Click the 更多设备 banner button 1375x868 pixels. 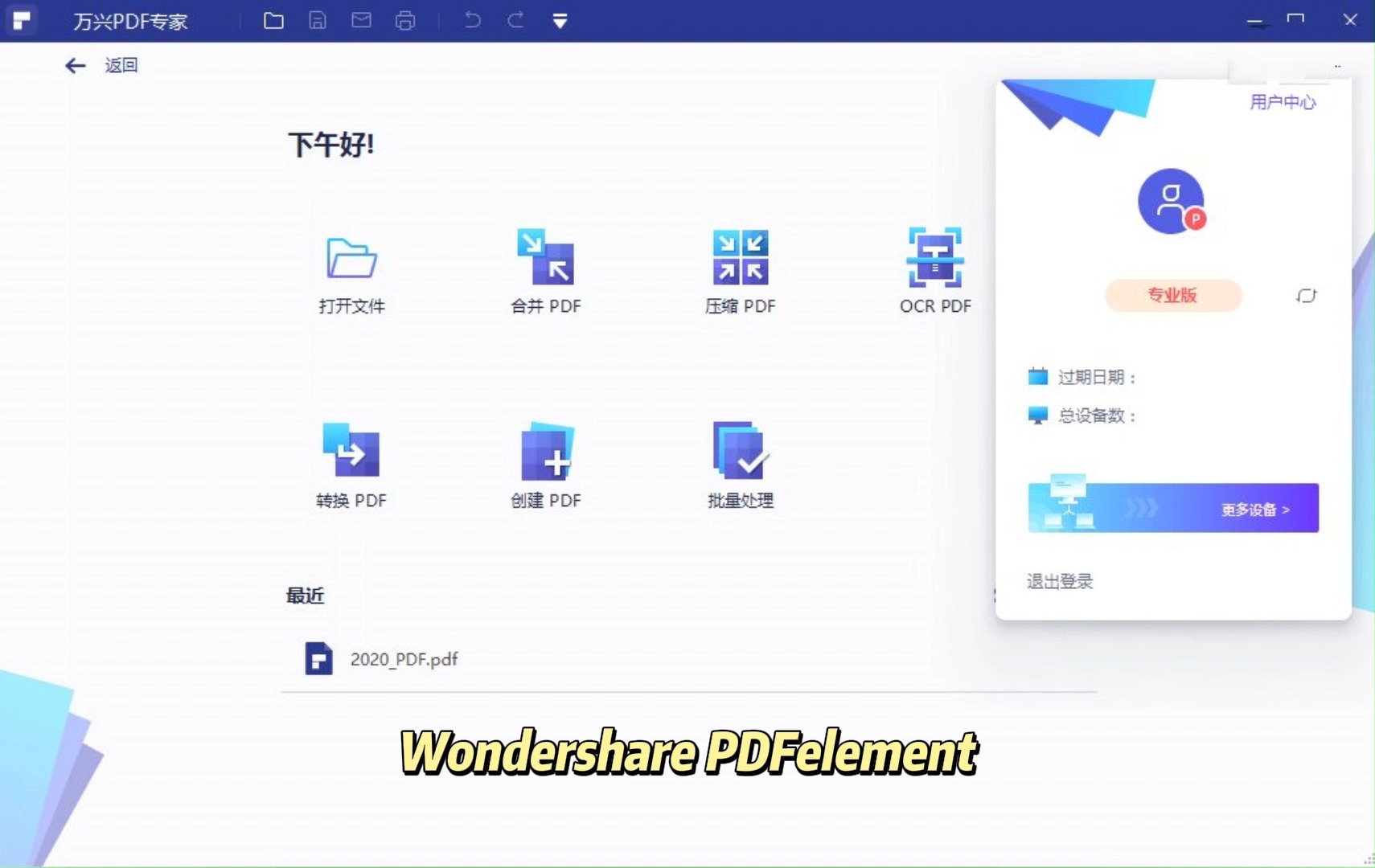(1173, 507)
